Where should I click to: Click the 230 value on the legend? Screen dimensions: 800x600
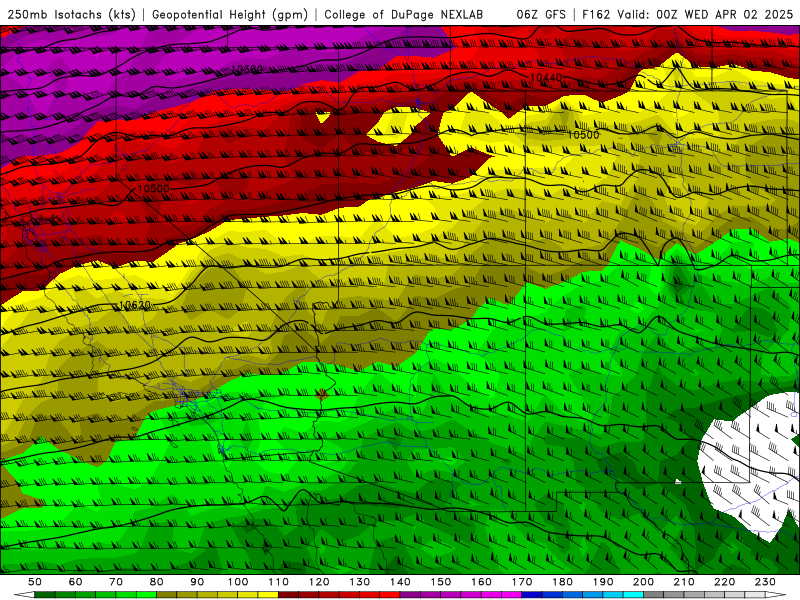point(765,582)
